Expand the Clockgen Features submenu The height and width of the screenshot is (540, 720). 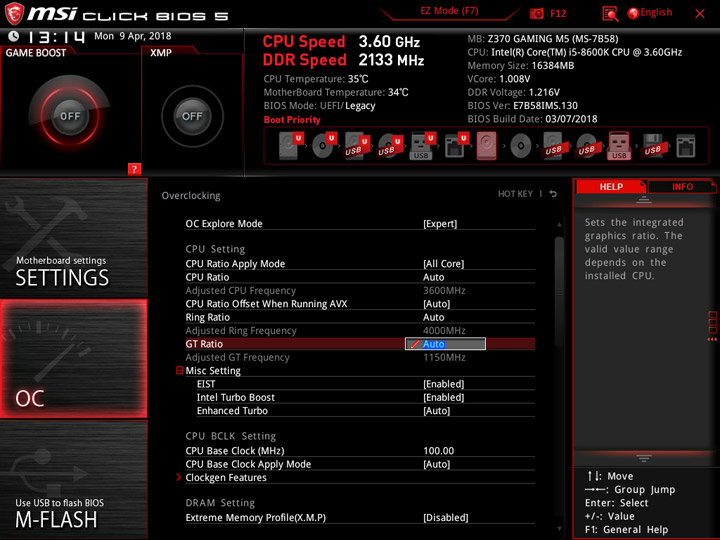[x=179, y=478]
